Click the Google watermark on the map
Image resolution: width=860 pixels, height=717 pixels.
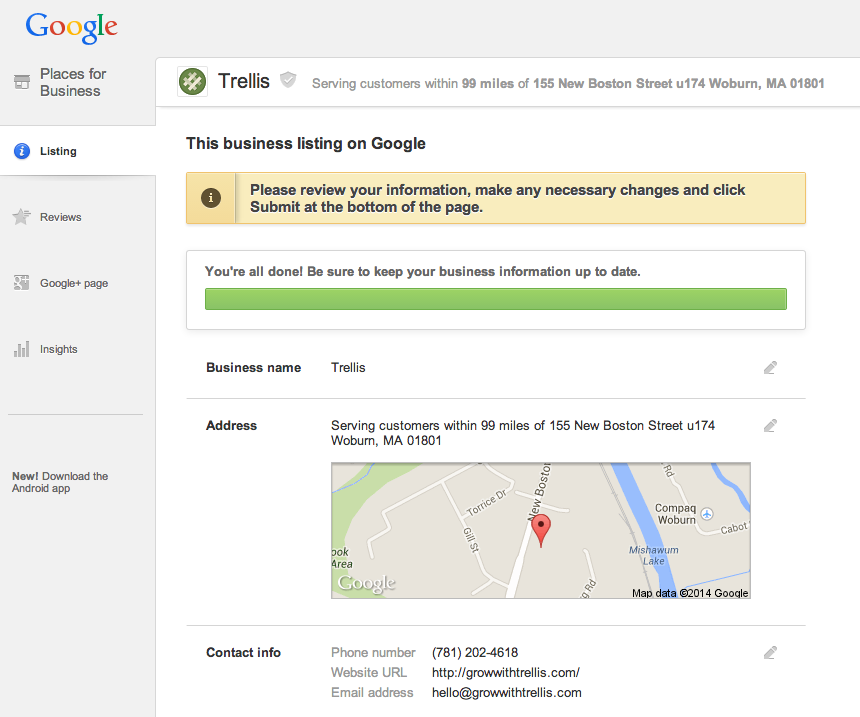(367, 582)
